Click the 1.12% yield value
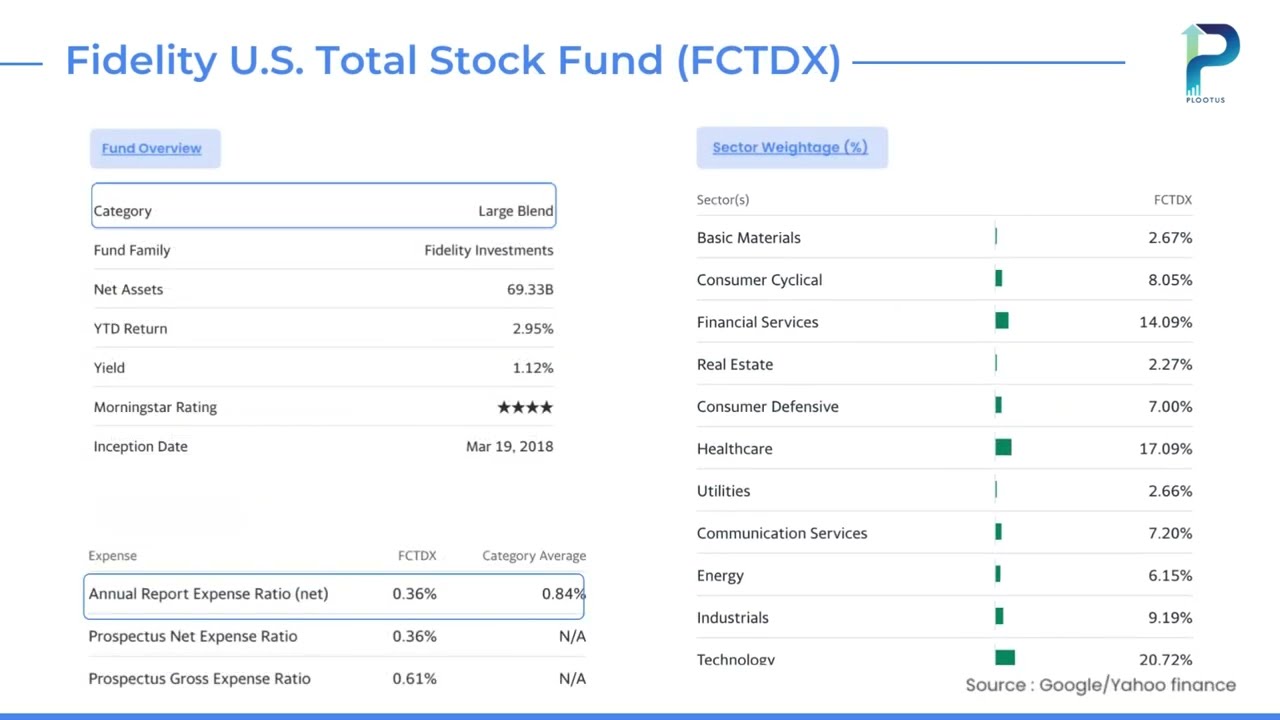 [x=533, y=368]
